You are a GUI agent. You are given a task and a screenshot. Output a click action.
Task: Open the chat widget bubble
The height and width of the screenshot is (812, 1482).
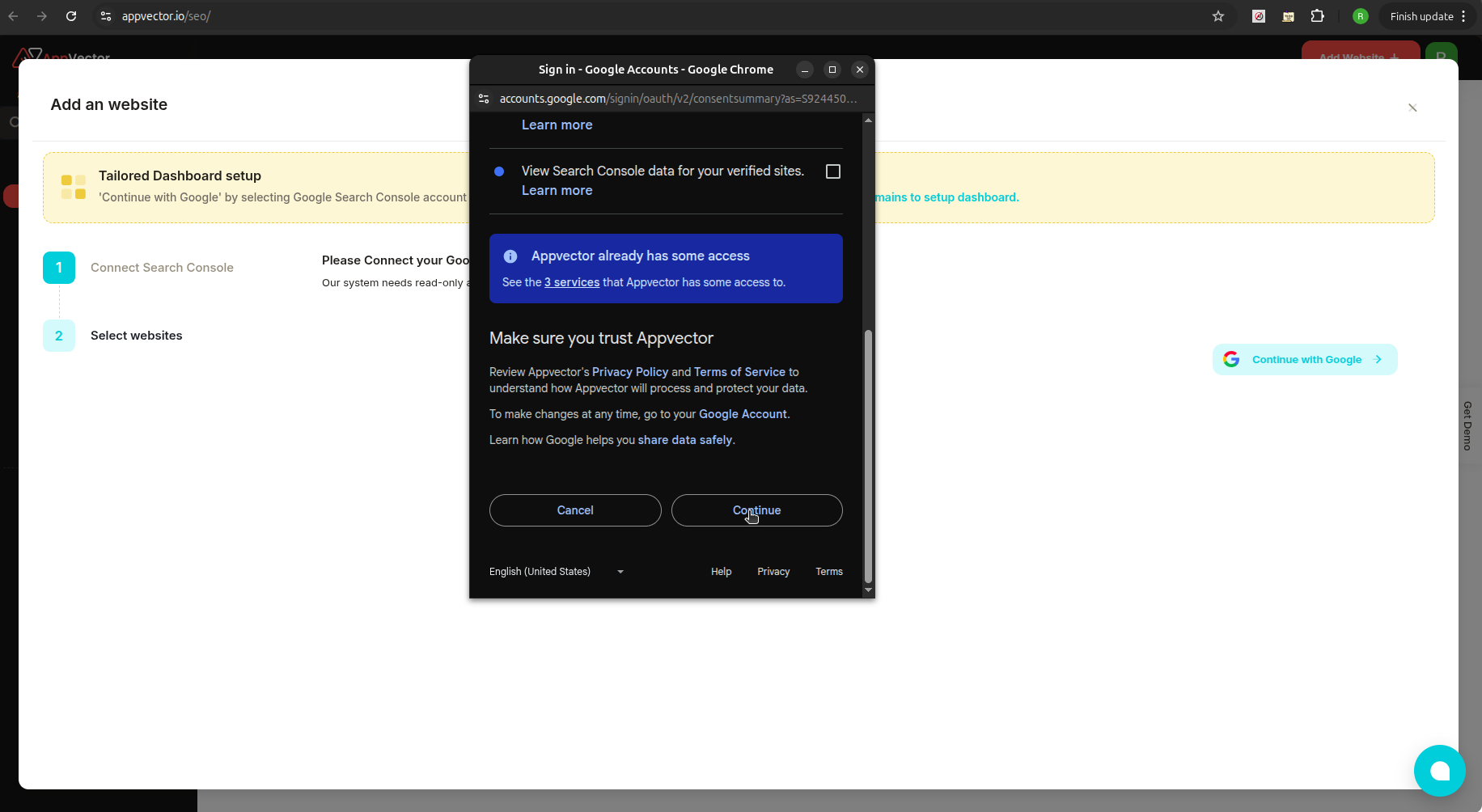(1439, 771)
